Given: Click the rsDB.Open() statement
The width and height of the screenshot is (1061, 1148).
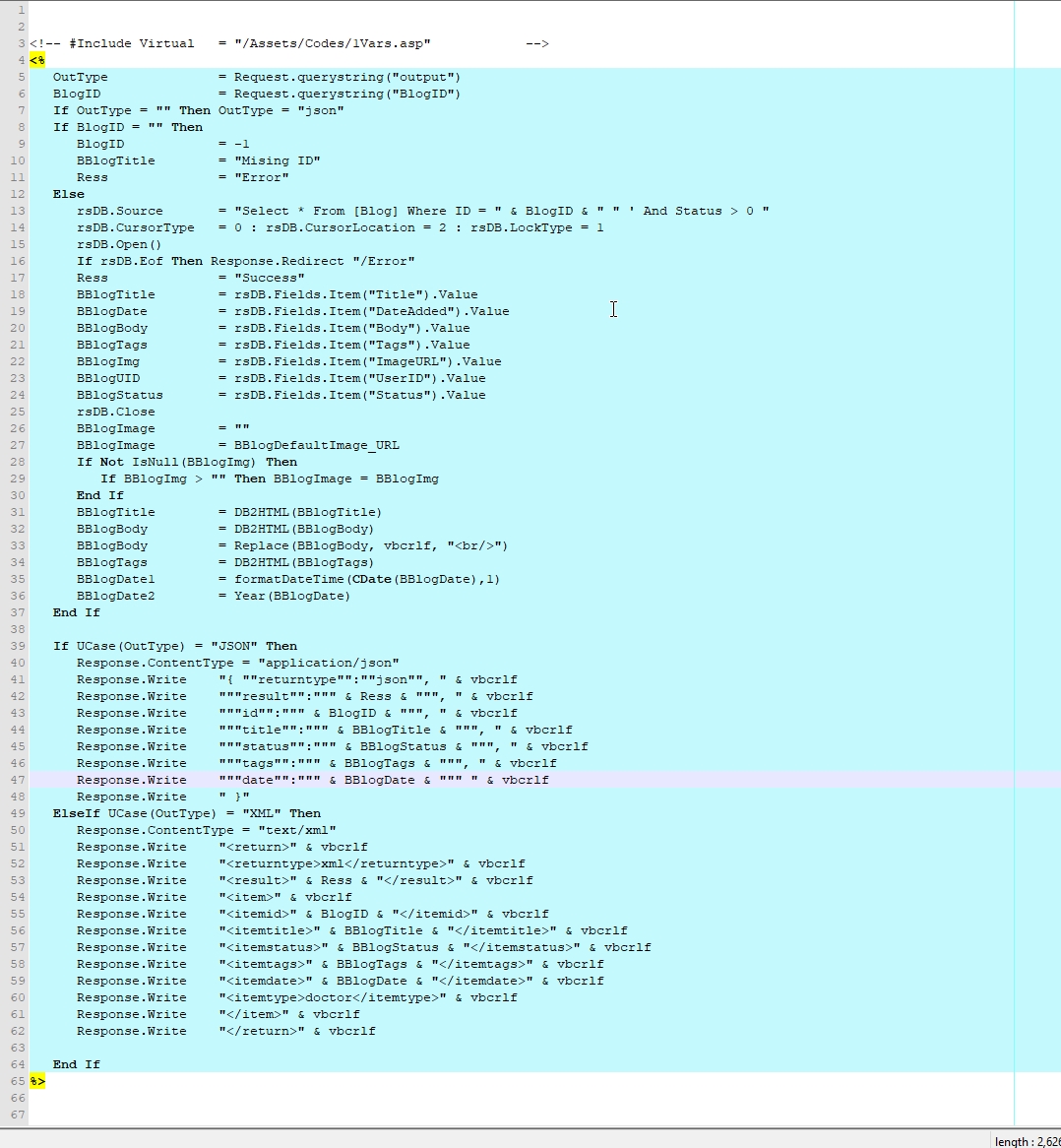Looking at the screenshot, I should click(119, 244).
